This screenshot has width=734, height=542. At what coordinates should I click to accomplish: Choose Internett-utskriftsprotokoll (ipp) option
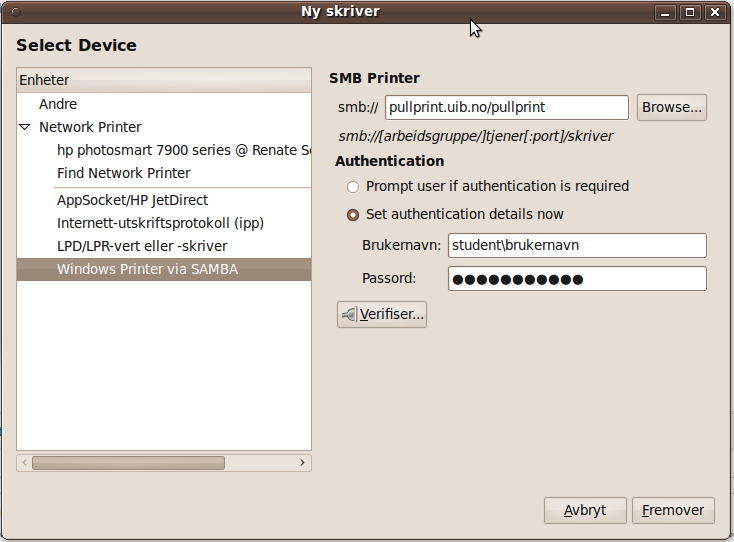(x=160, y=223)
